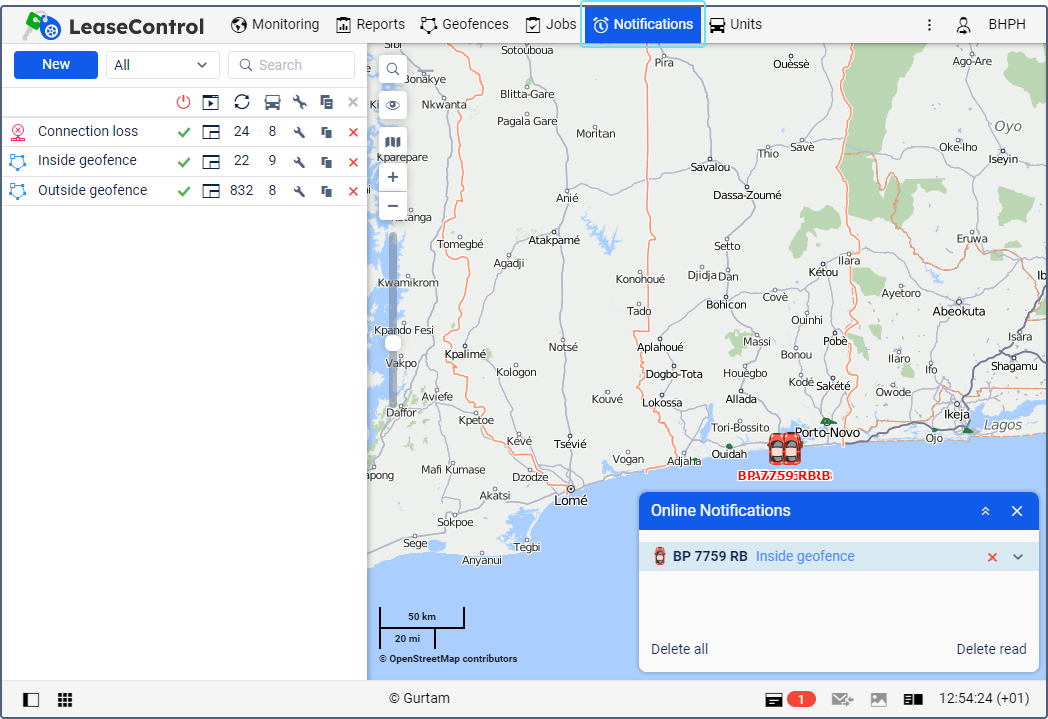This screenshot has width=1048, height=719.
Task: Open the All filter dropdown
Action: coord(162,65)
